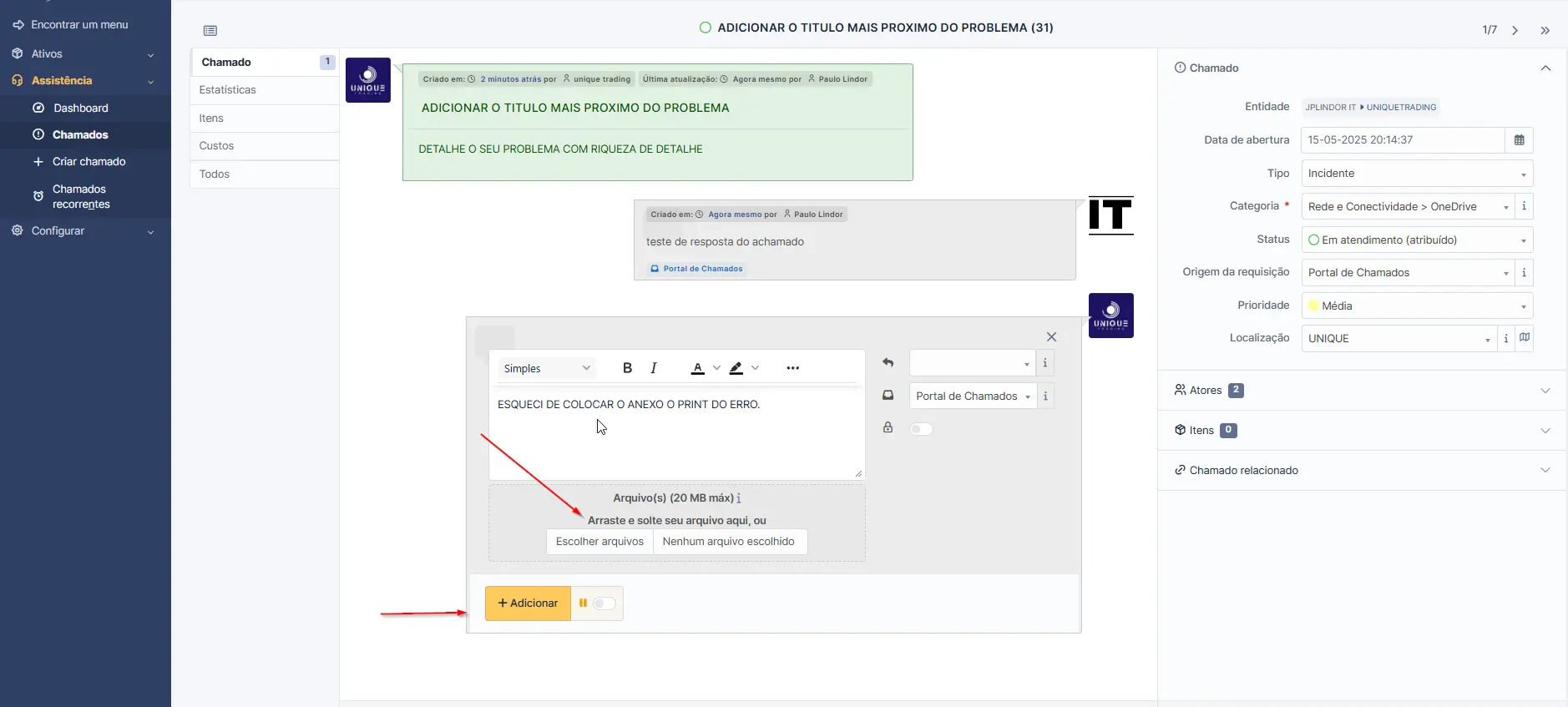This screenshot has width=1568, height=707.
Task: Open the Simples paragraph style dropdown
Action: tap(546, 368)
